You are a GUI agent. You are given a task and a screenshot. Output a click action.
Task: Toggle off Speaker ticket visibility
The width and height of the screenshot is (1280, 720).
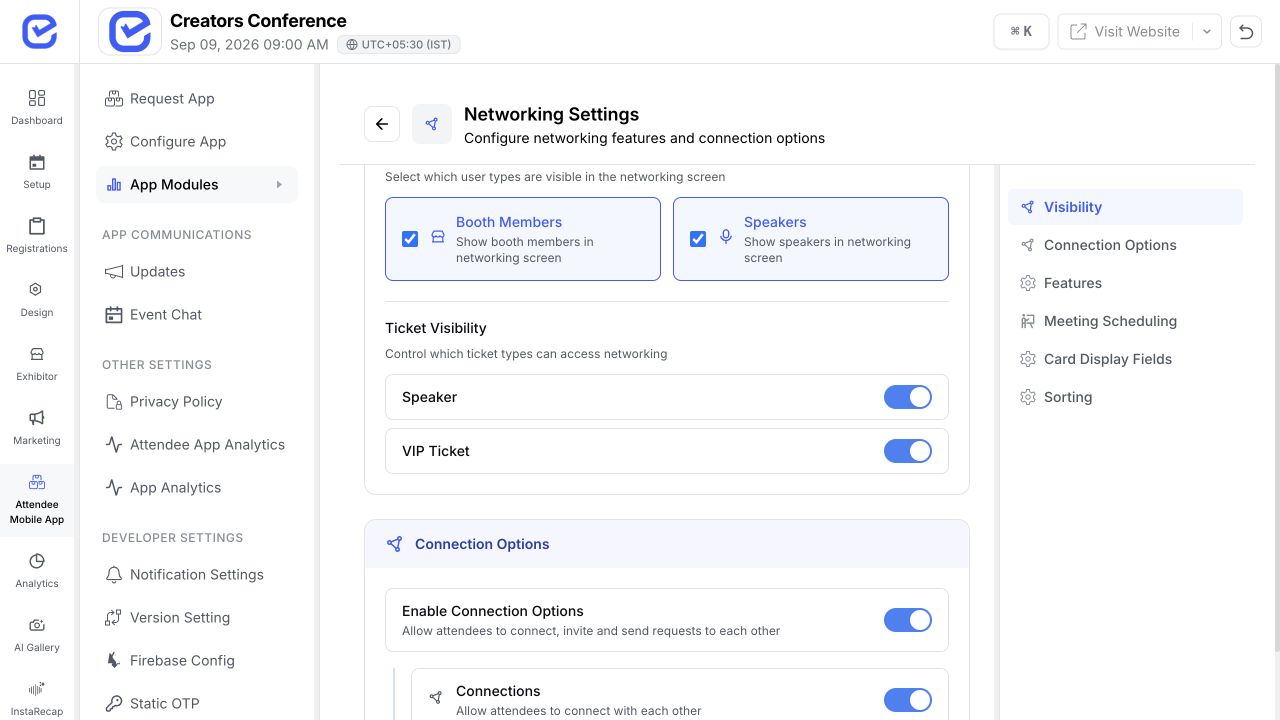tap(908, 397)
